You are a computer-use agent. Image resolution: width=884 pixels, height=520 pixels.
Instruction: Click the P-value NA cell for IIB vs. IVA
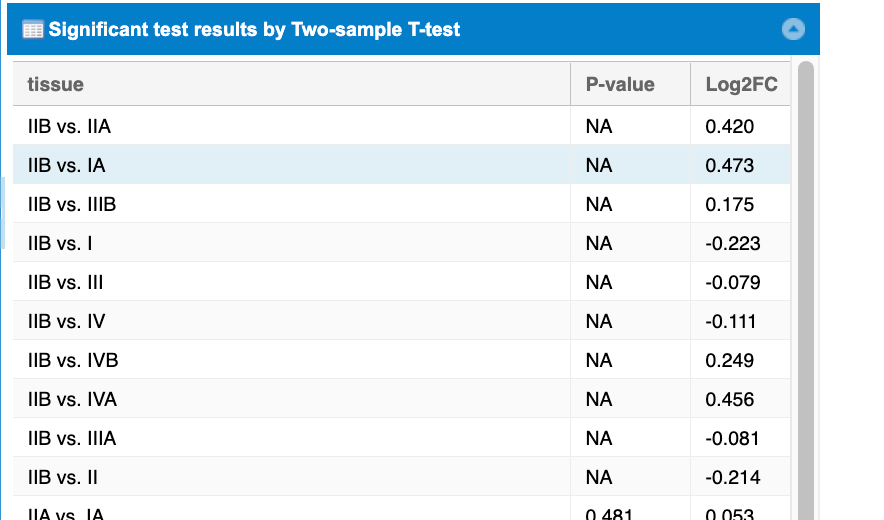pos(598,400)
